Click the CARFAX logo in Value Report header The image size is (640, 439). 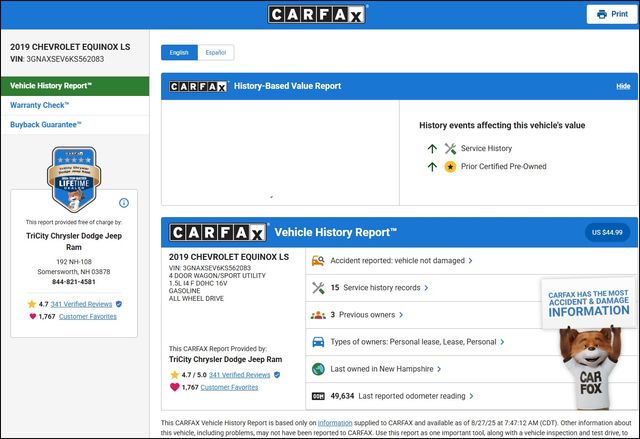pyautogui.click(x=198, y=86)
